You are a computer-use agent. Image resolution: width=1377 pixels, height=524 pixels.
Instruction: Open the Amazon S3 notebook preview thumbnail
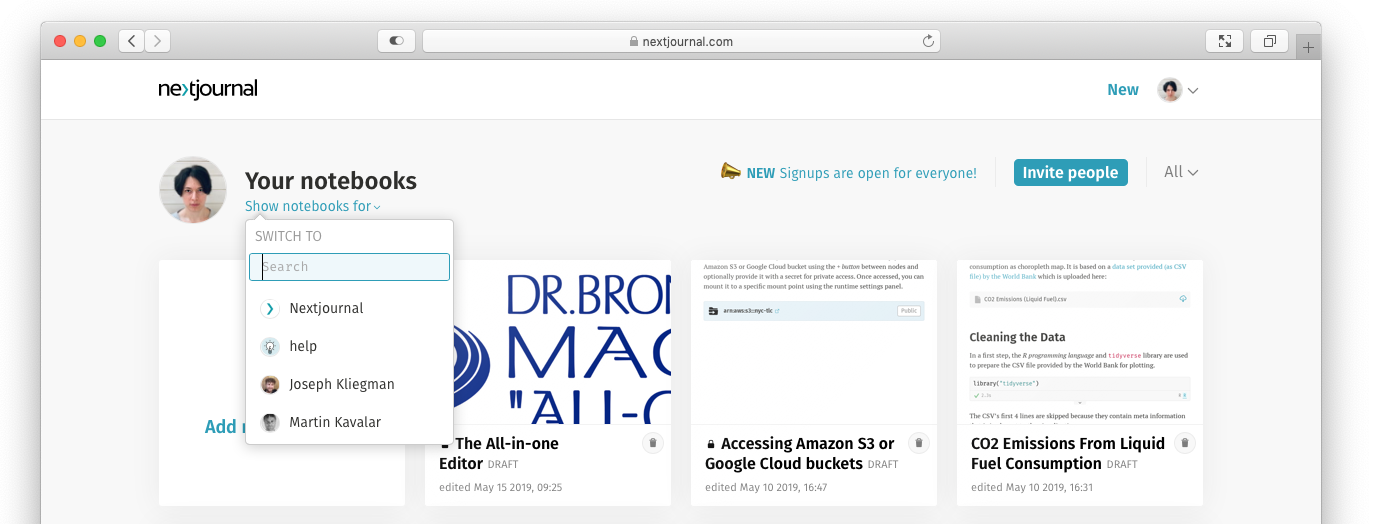[814, 342]
